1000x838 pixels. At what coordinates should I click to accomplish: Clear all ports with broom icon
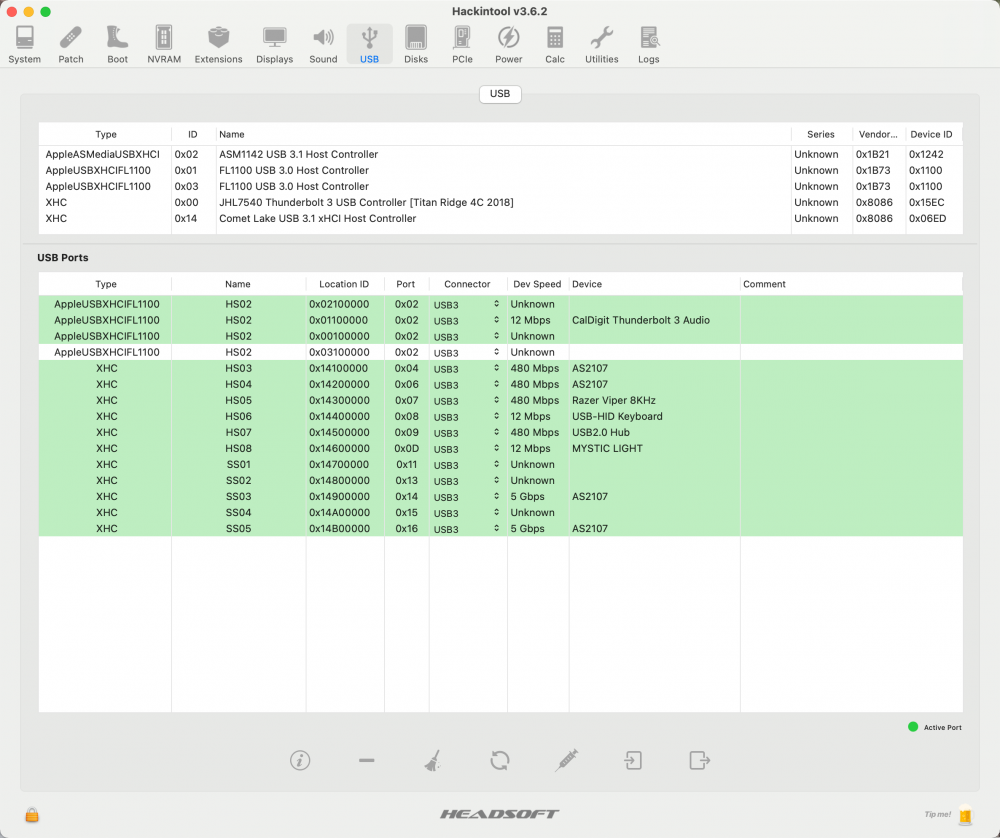click(x=433, y=760)
